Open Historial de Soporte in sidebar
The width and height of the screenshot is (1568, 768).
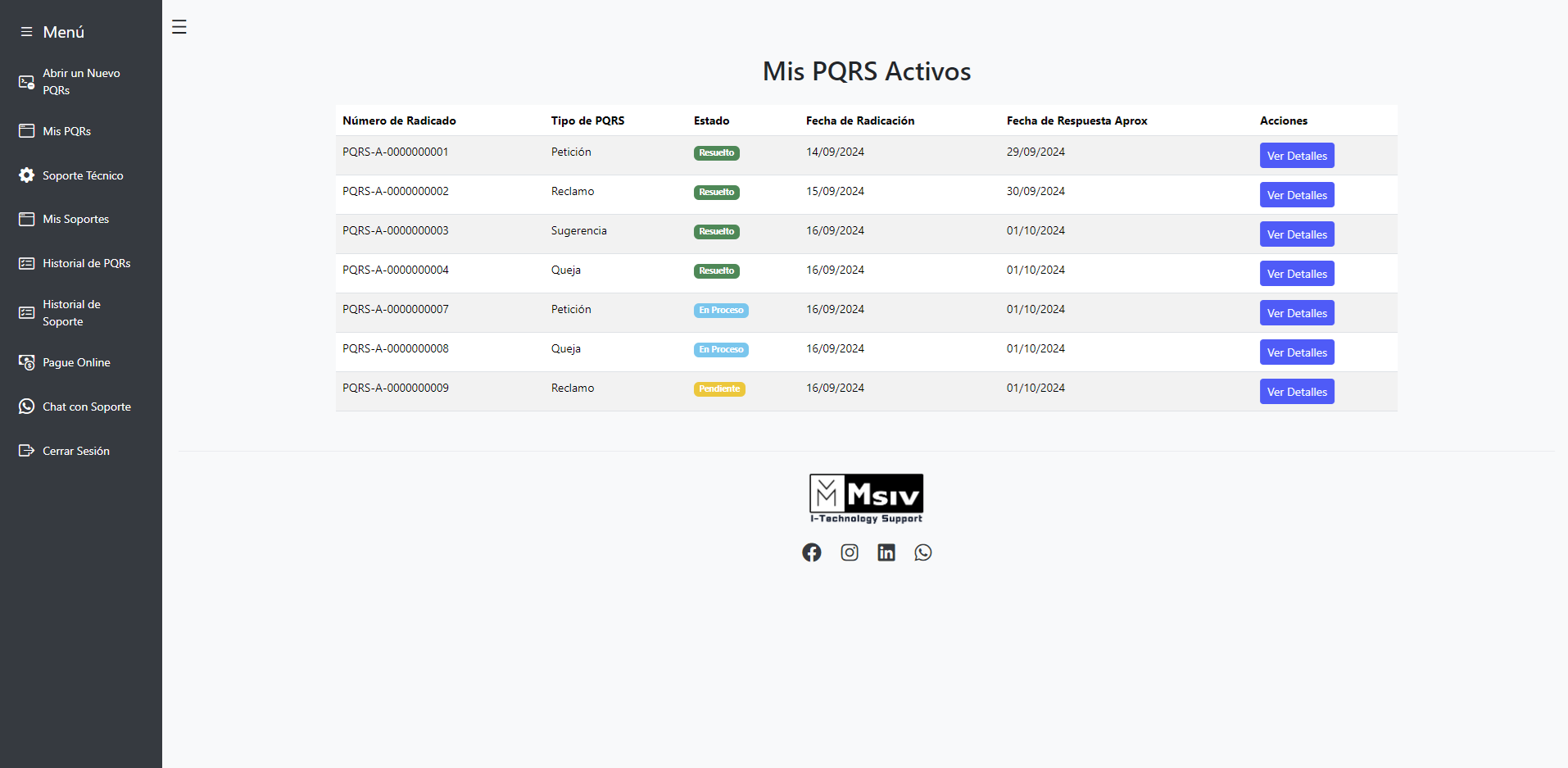pos(71,313)
